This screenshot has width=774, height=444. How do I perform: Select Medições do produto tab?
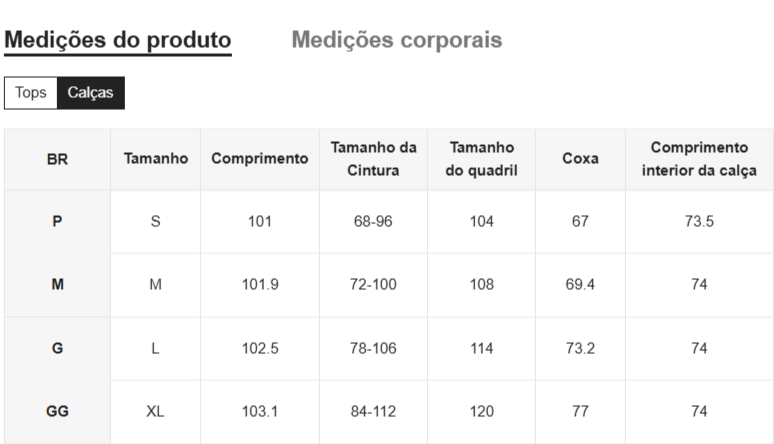tap(118, 40)
